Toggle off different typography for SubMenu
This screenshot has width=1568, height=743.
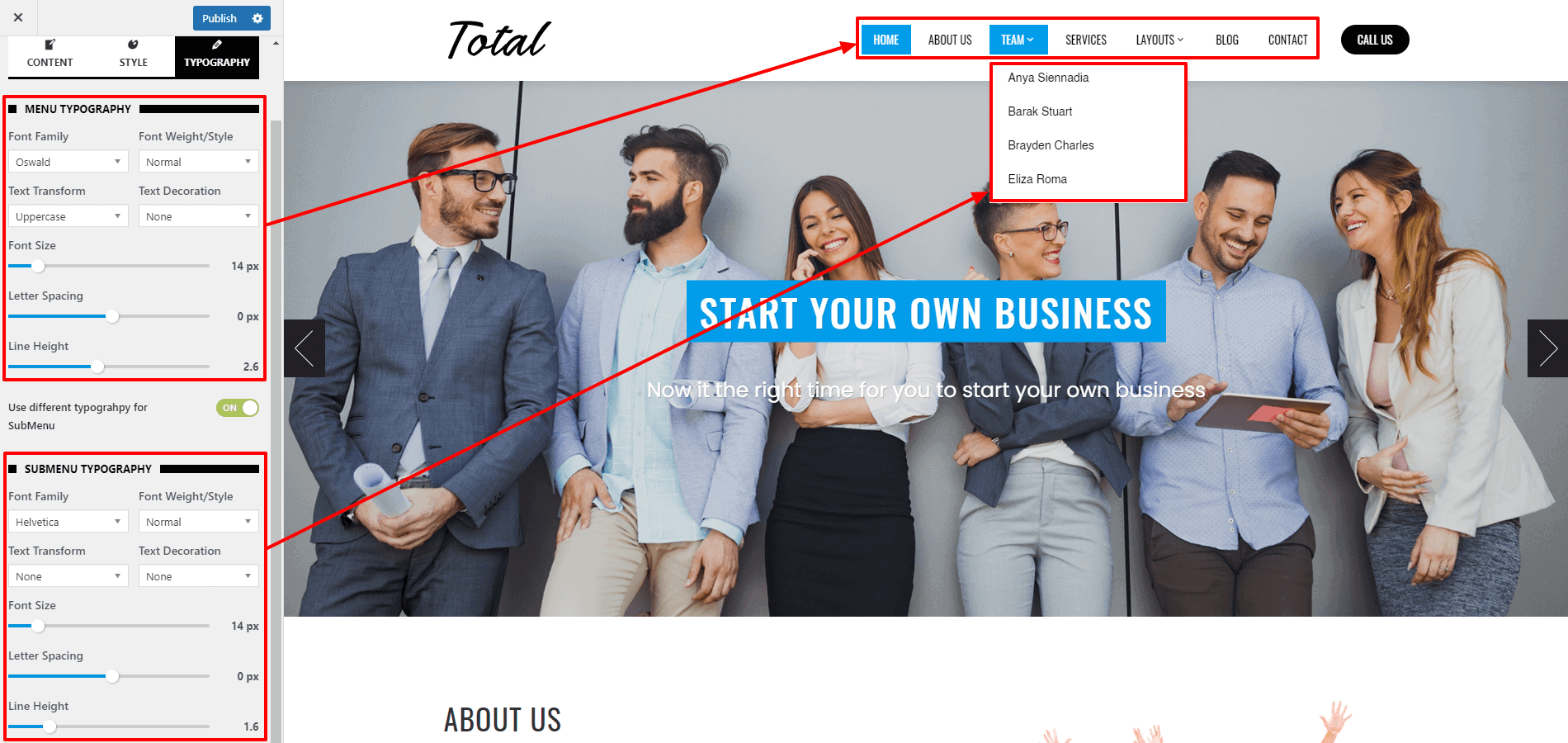tap(238, 408)
